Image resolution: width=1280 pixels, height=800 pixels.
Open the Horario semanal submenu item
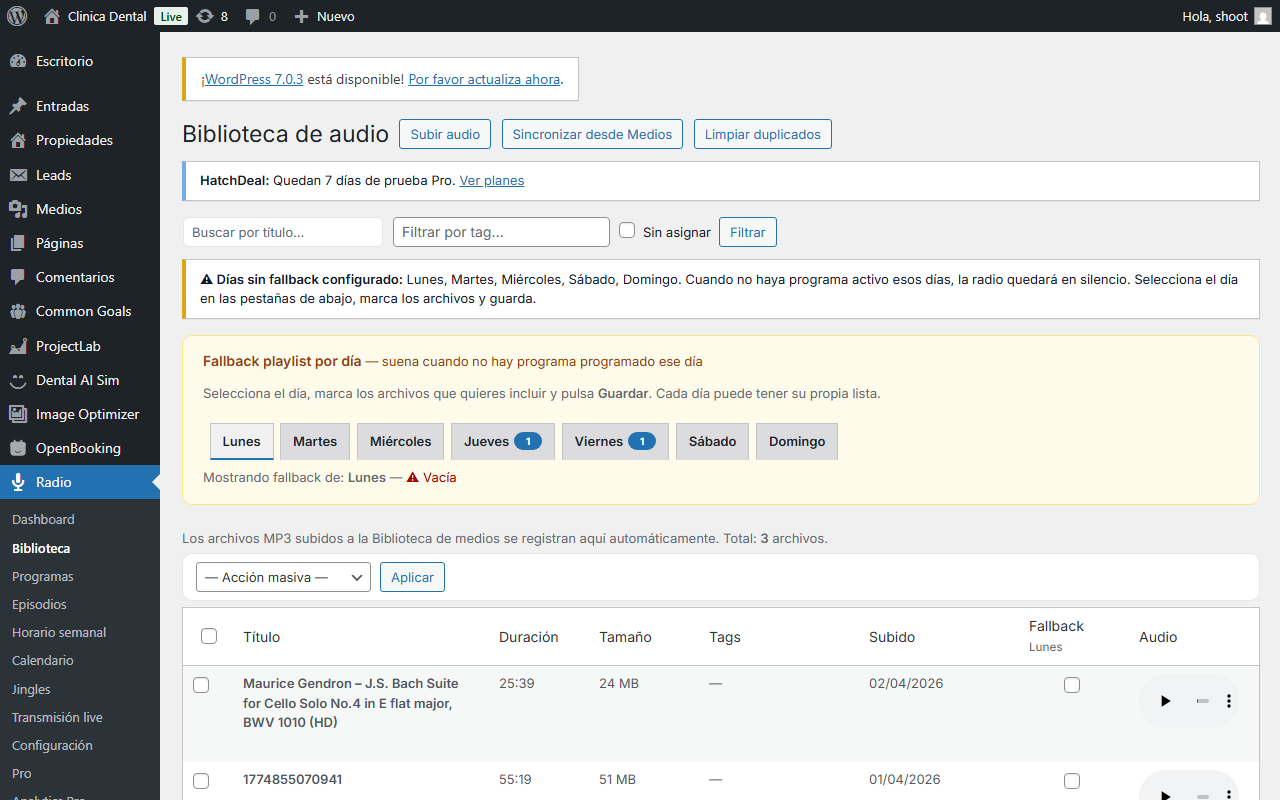coord(59,632)
